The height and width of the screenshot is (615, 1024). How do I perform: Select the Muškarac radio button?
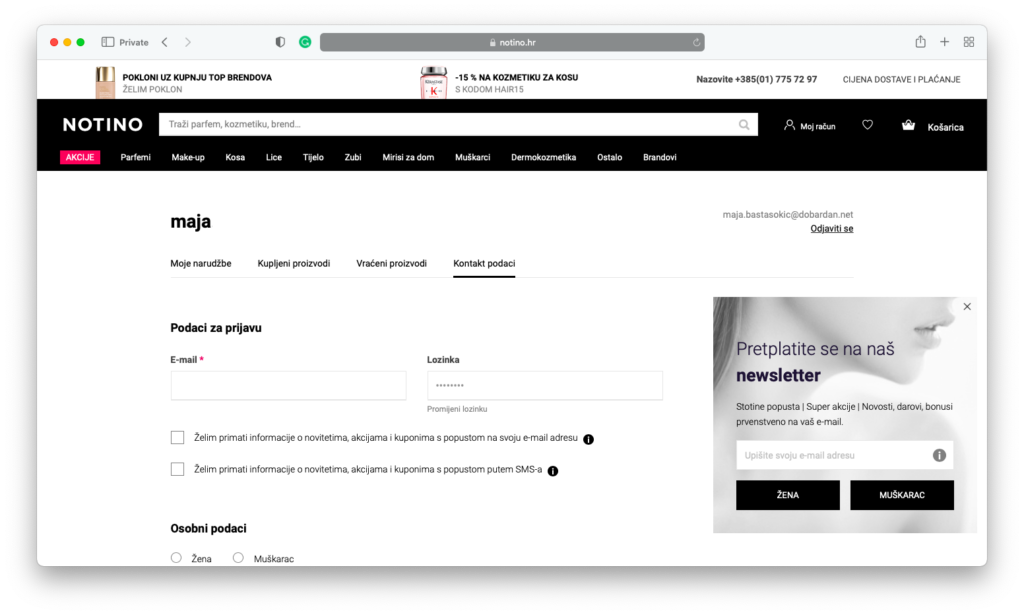pyautogui.click(x=238, y=558)
